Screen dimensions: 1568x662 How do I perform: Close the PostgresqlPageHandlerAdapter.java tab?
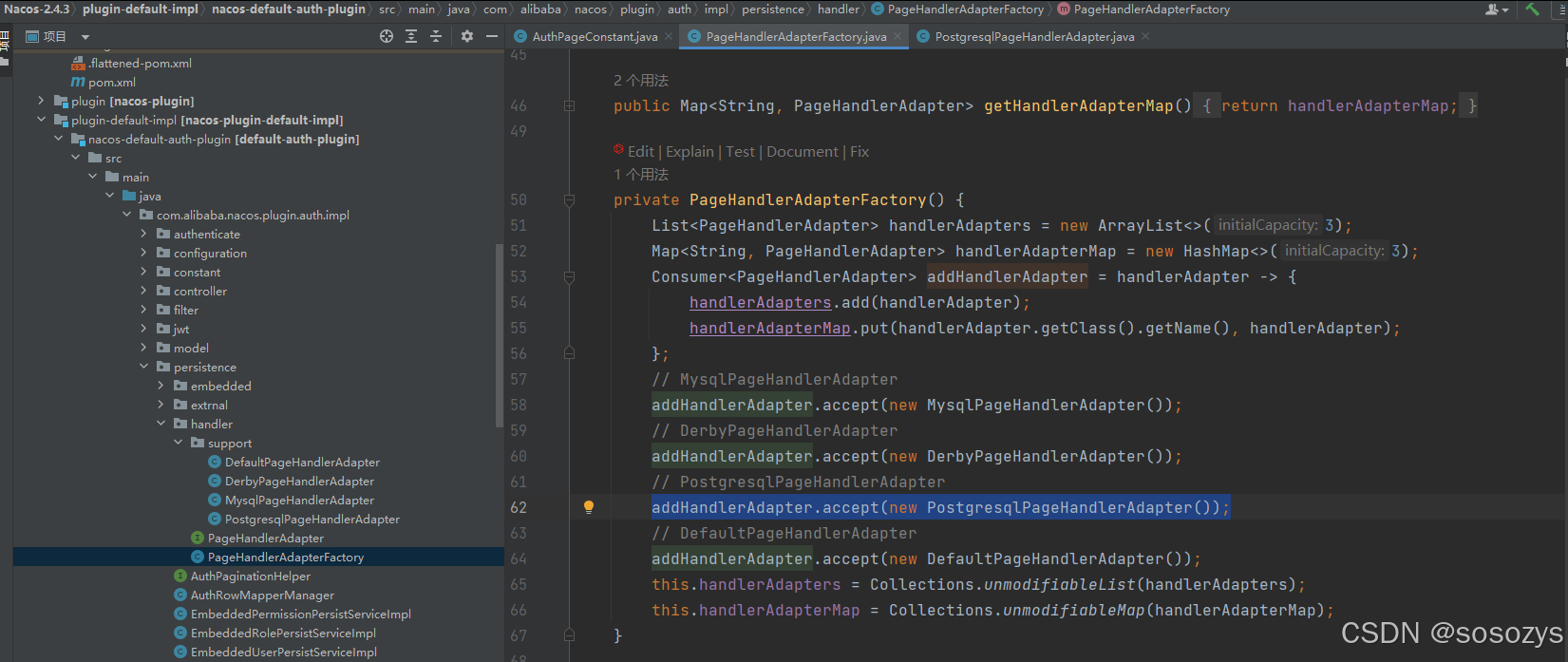click(1145, 37)
